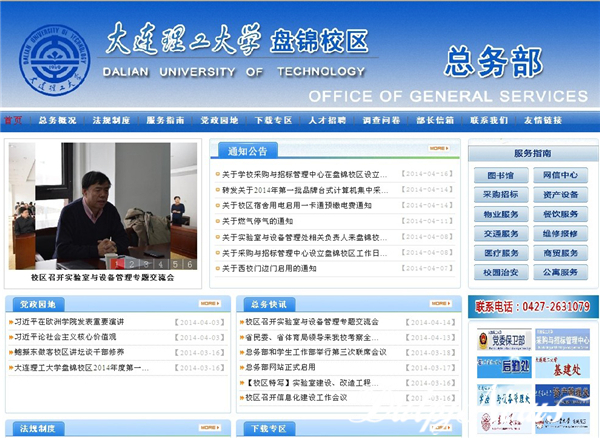Click MORE in the 总务快讯 panel
600x438 pixels.
click(x=441, y=303)
